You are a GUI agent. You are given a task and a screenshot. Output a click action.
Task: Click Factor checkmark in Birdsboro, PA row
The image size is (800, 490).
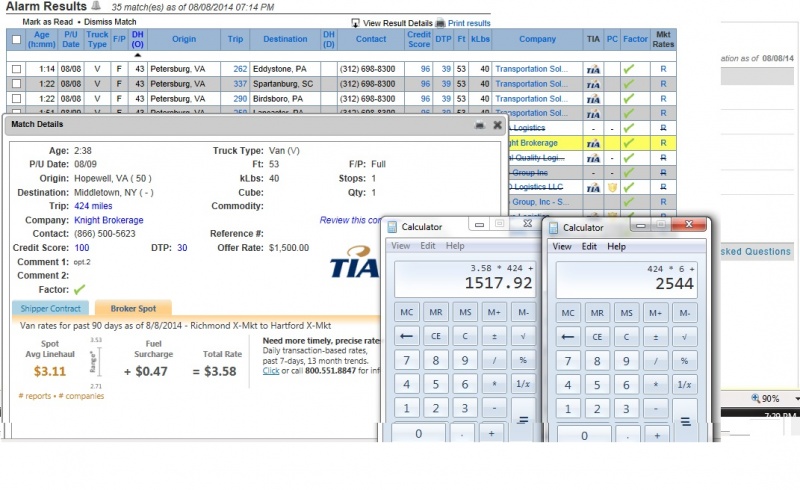pos(629,99)
